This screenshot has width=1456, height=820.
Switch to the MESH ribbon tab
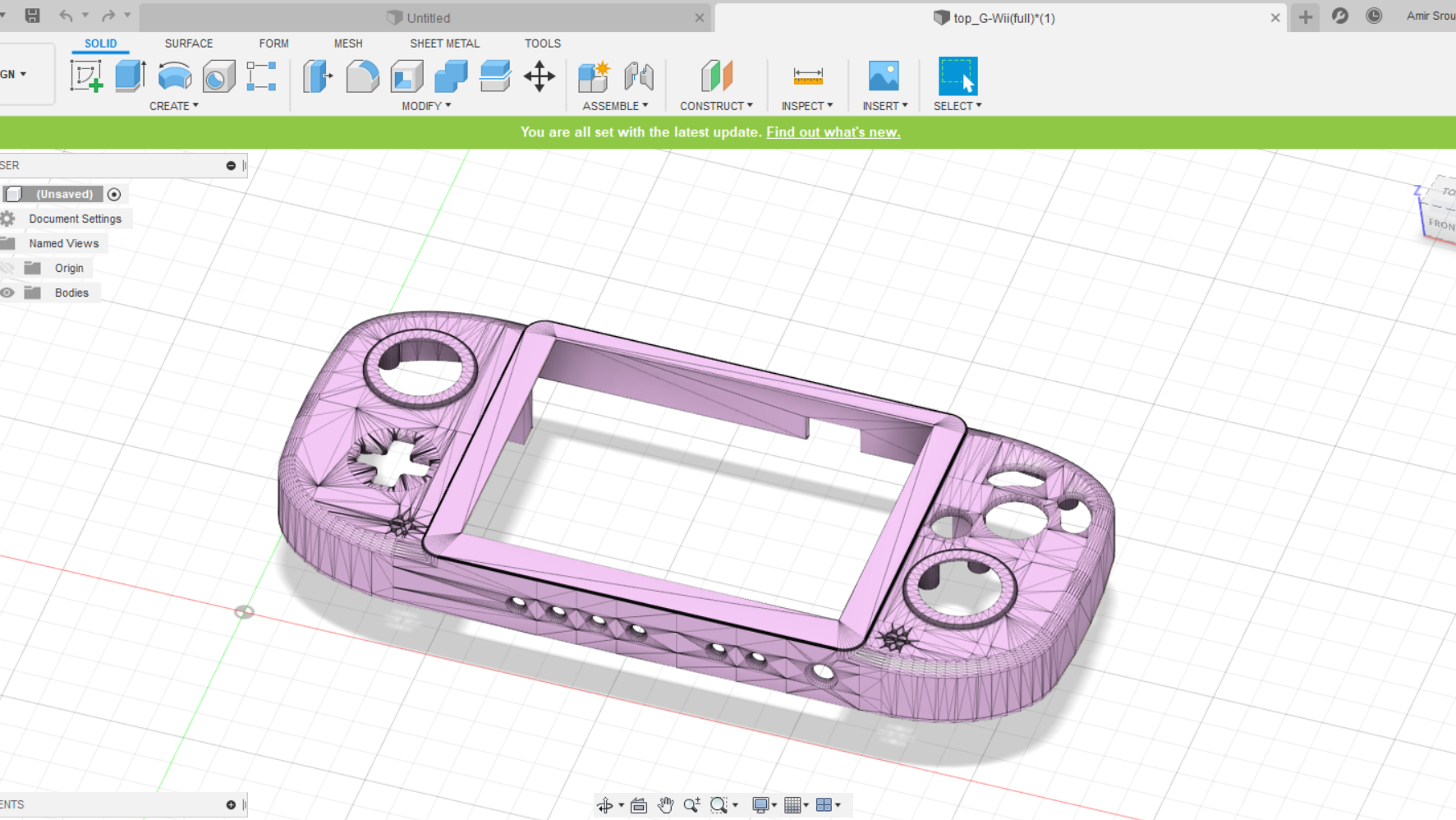[x=348, y=44]
